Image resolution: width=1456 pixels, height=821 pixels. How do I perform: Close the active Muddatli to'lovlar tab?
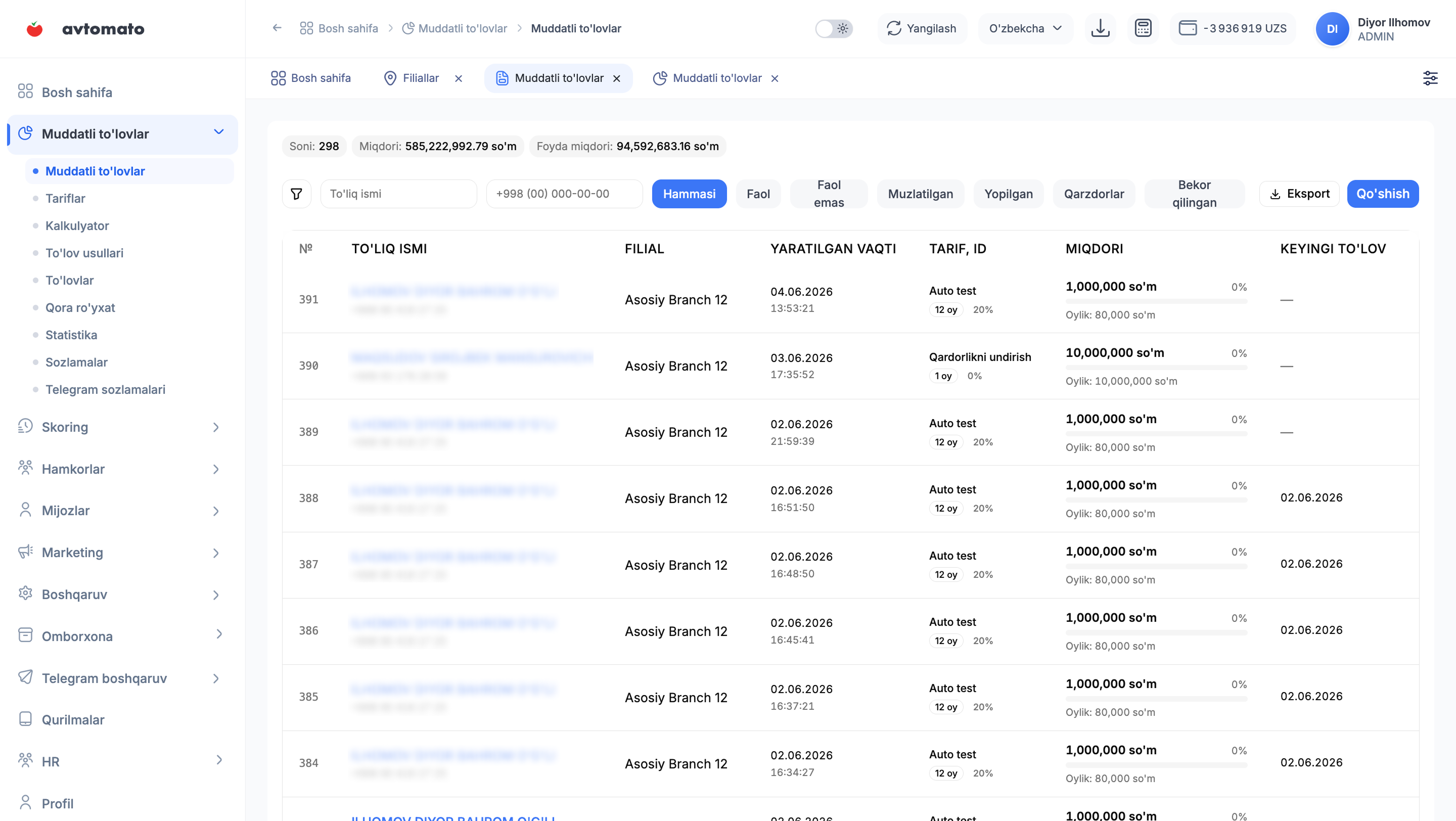click(x=617, y=78)
